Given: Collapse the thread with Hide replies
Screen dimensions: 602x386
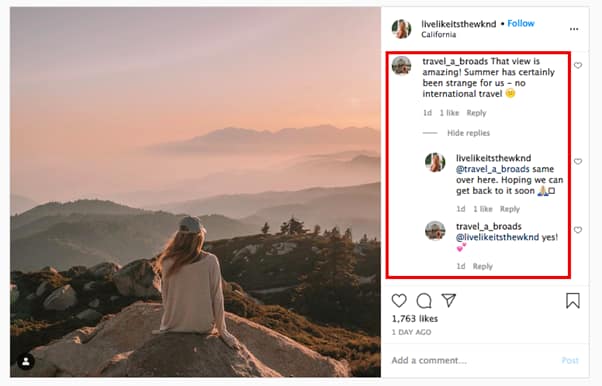Looking at the screenshot, I should point(468,133).
